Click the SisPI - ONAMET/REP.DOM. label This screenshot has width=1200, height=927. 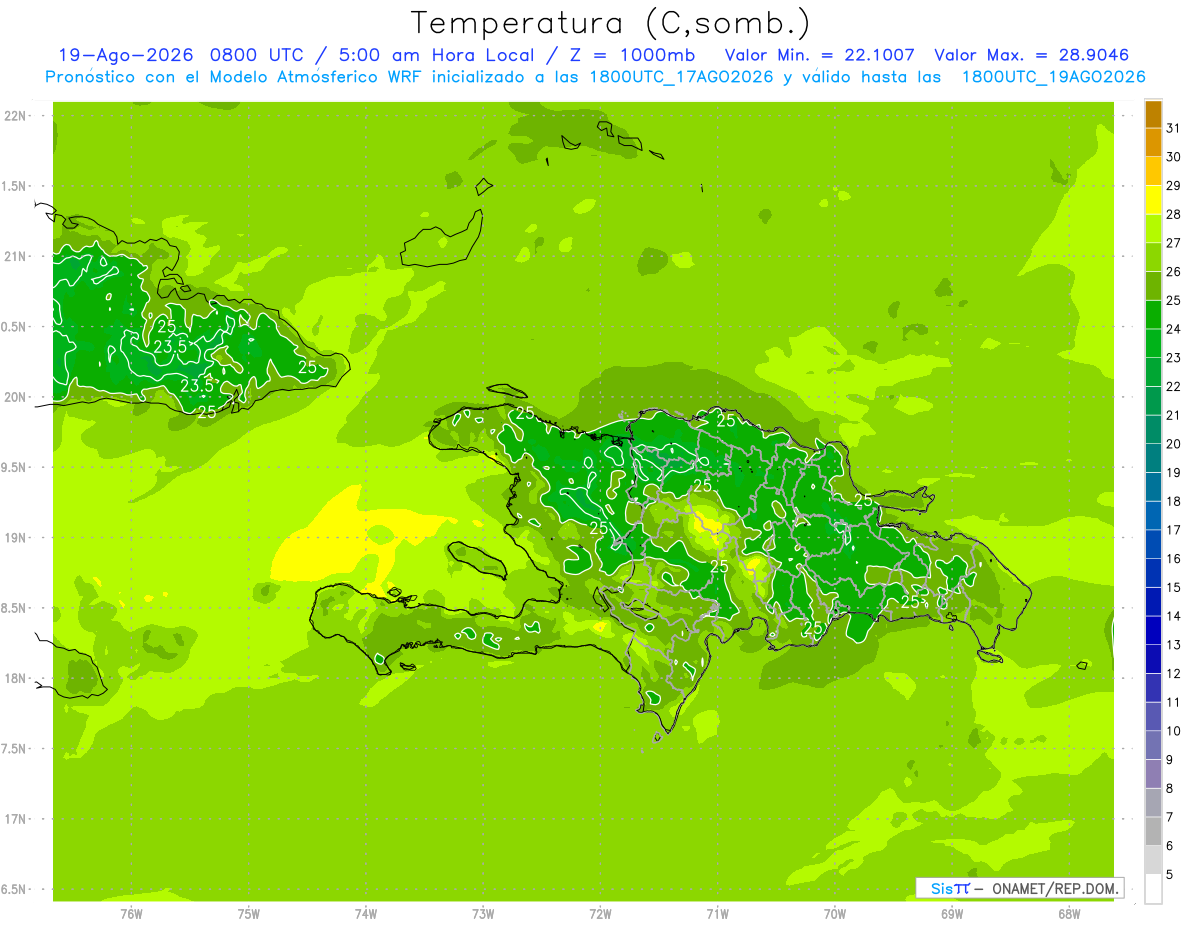pos(1020,888)
